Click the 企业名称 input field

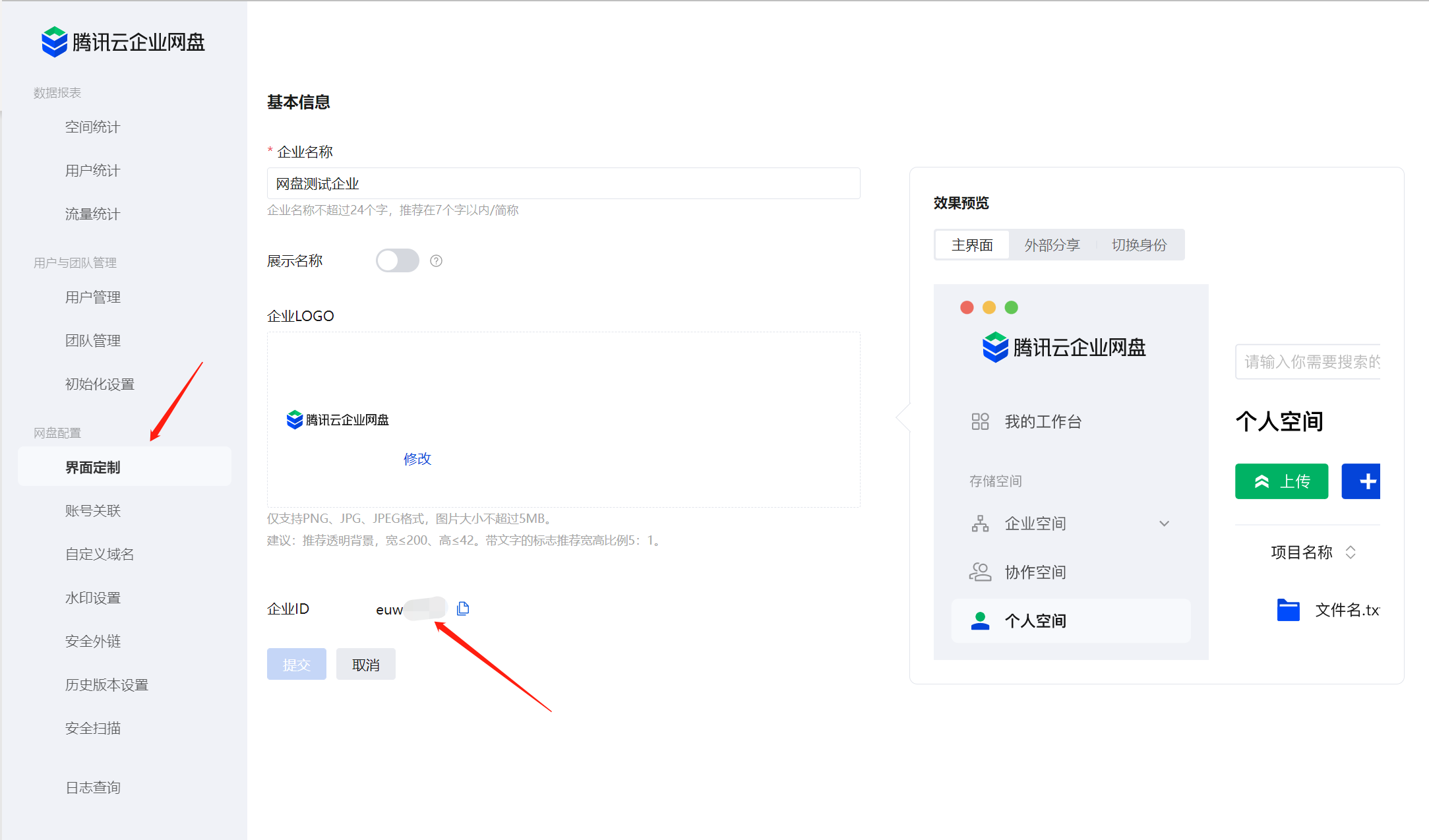click(563, 183)
